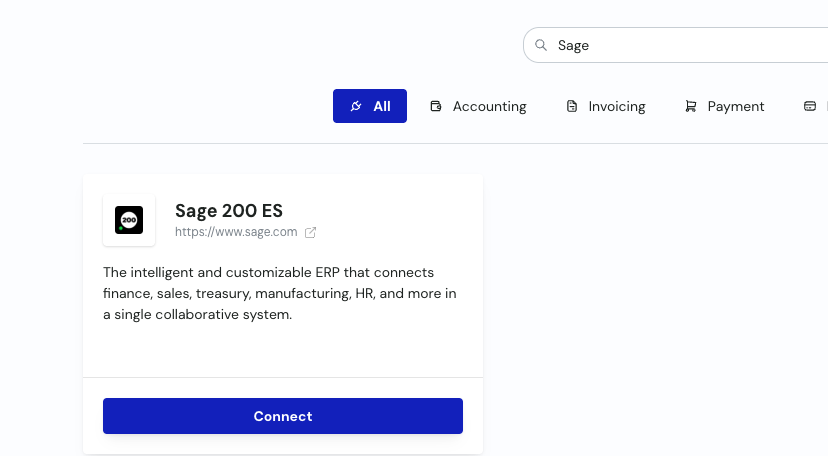The image size is (828, 456).
Task: Click the divider line above Connect
Action: pos(283,377)
